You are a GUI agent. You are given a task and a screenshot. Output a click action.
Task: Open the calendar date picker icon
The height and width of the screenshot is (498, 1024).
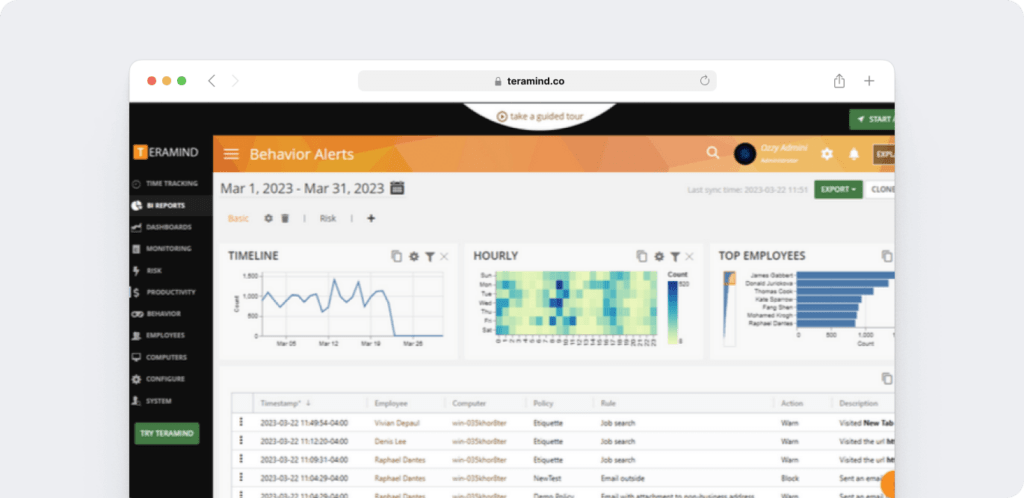tap(397, 188)
